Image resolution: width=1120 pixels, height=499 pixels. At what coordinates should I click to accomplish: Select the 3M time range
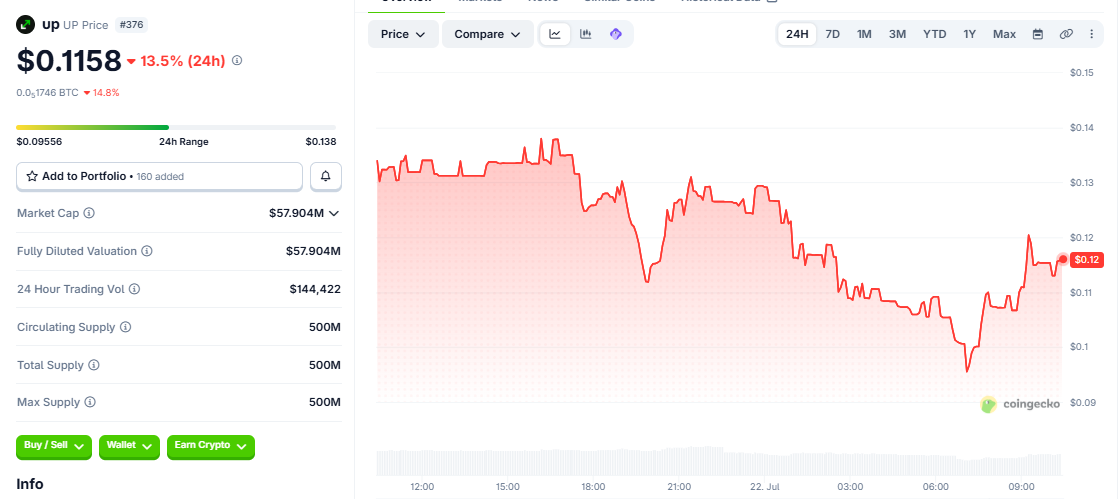click(x=897, y=34)
